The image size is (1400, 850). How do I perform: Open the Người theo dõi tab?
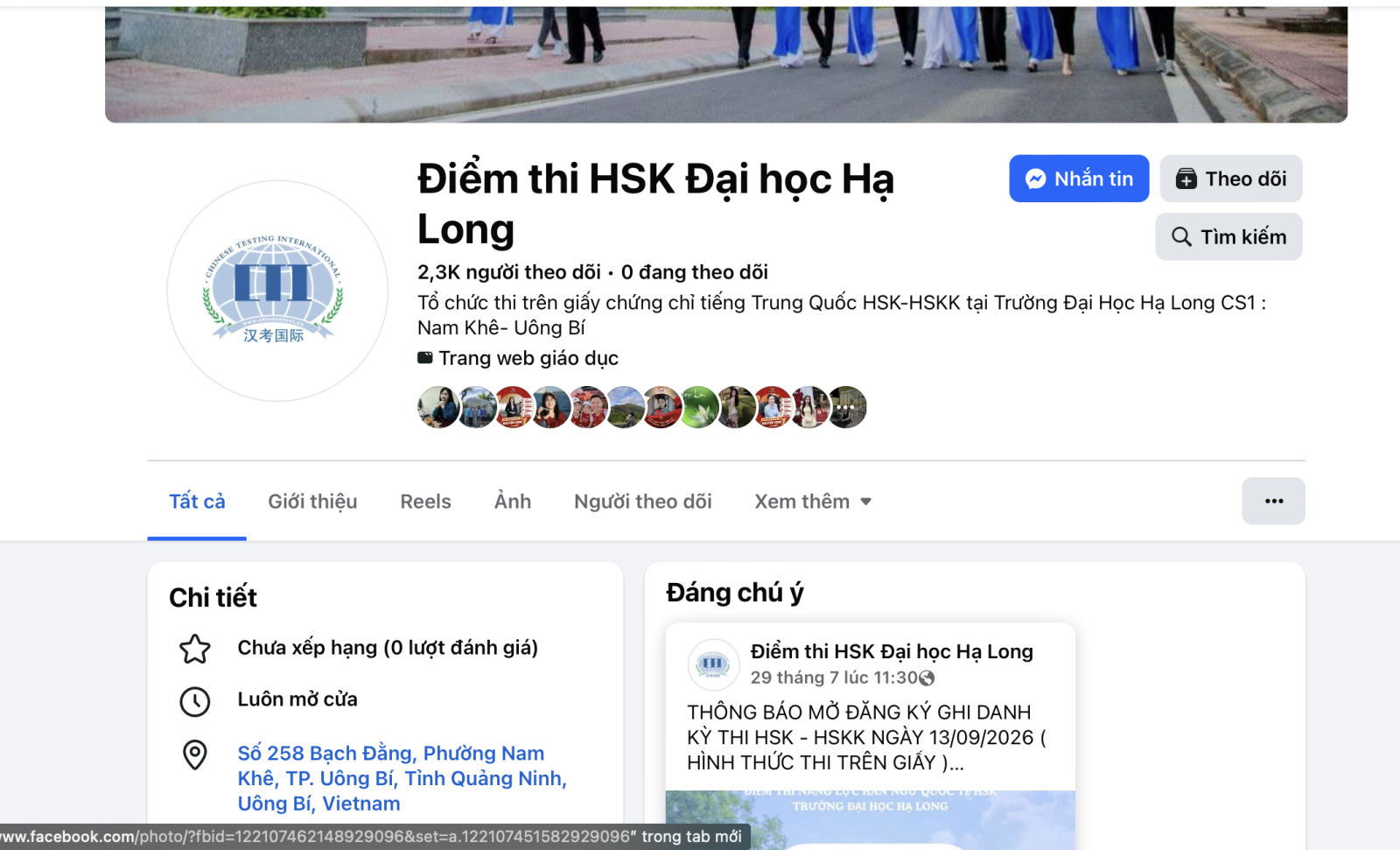(643, 502)
